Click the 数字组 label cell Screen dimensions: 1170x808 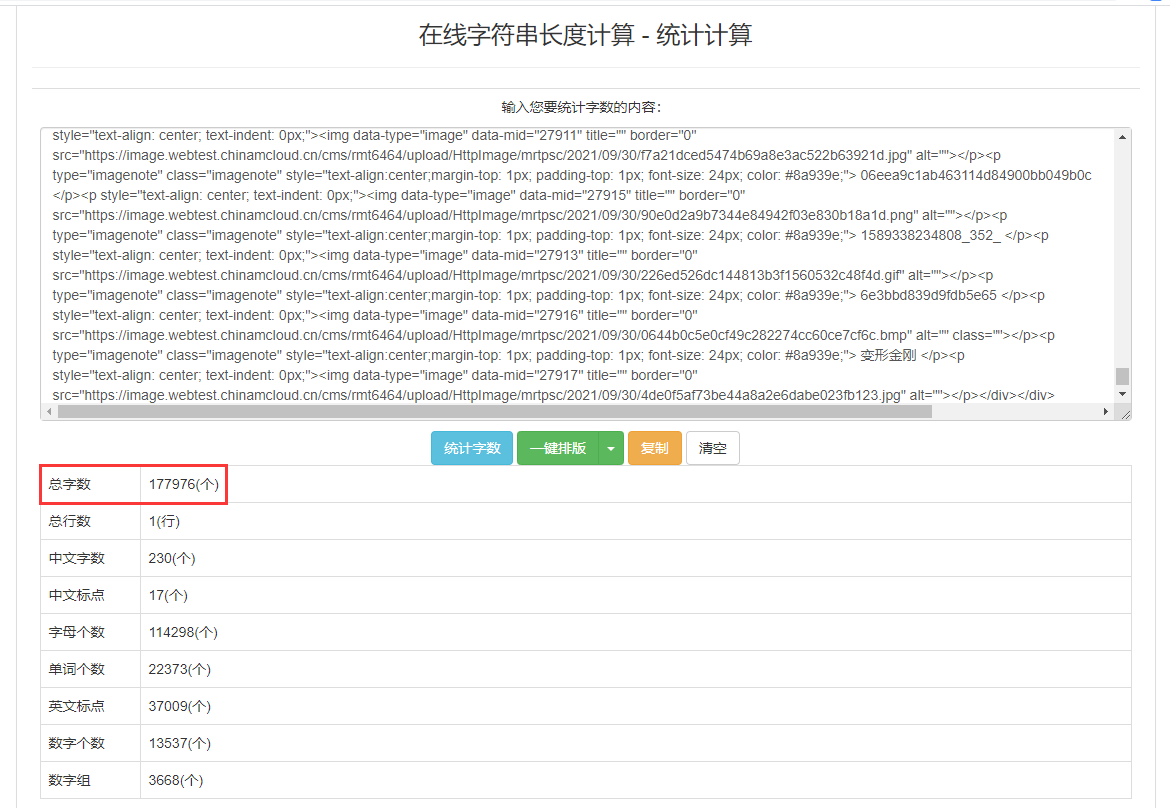(90, 780)
